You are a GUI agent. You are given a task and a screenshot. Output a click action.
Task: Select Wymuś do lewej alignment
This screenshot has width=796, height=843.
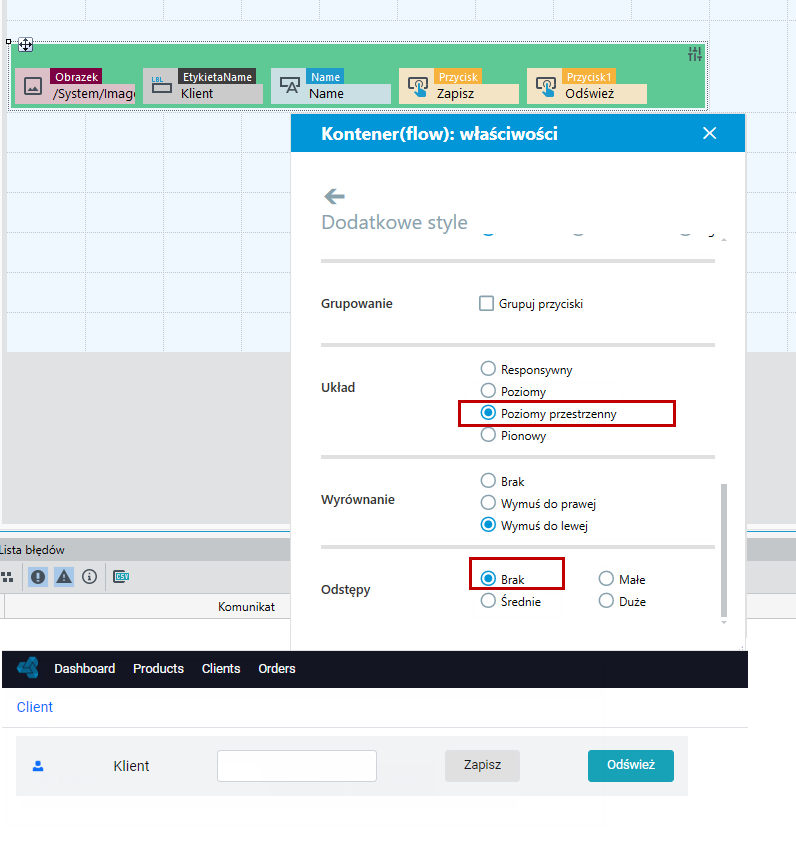[488, 525]
